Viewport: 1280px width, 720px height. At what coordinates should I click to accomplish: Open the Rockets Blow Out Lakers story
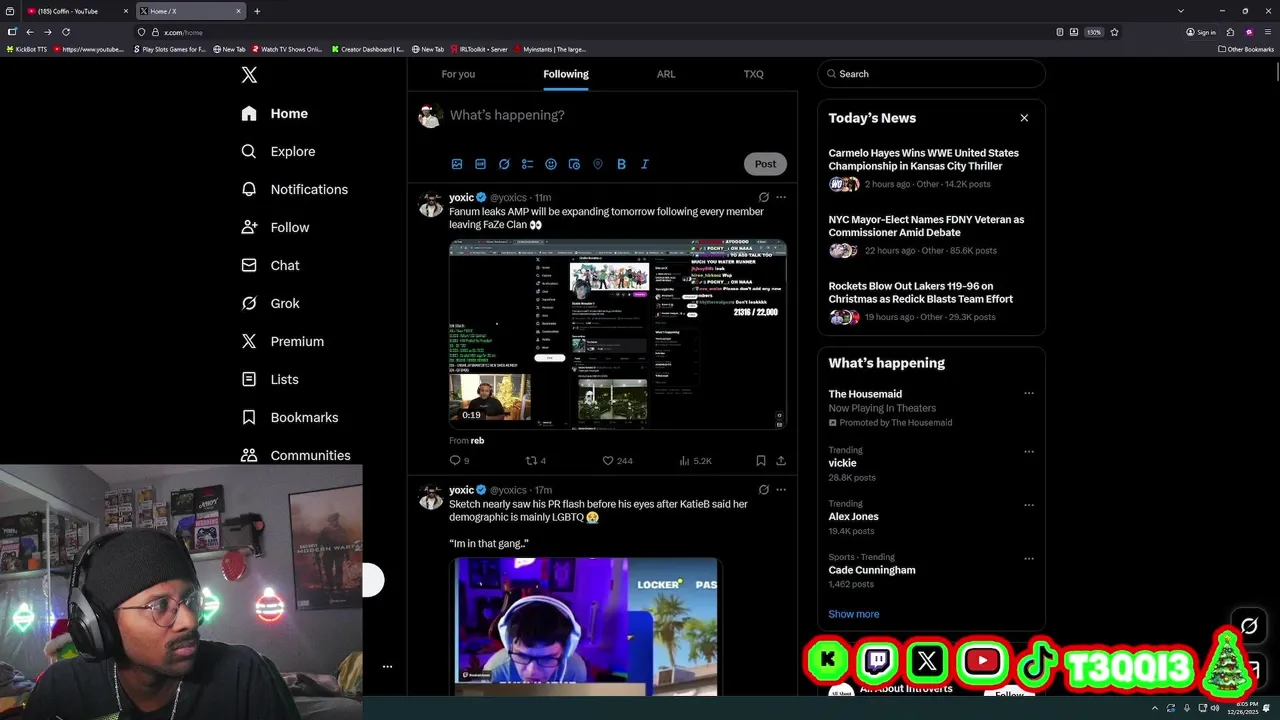pos(930,303)
